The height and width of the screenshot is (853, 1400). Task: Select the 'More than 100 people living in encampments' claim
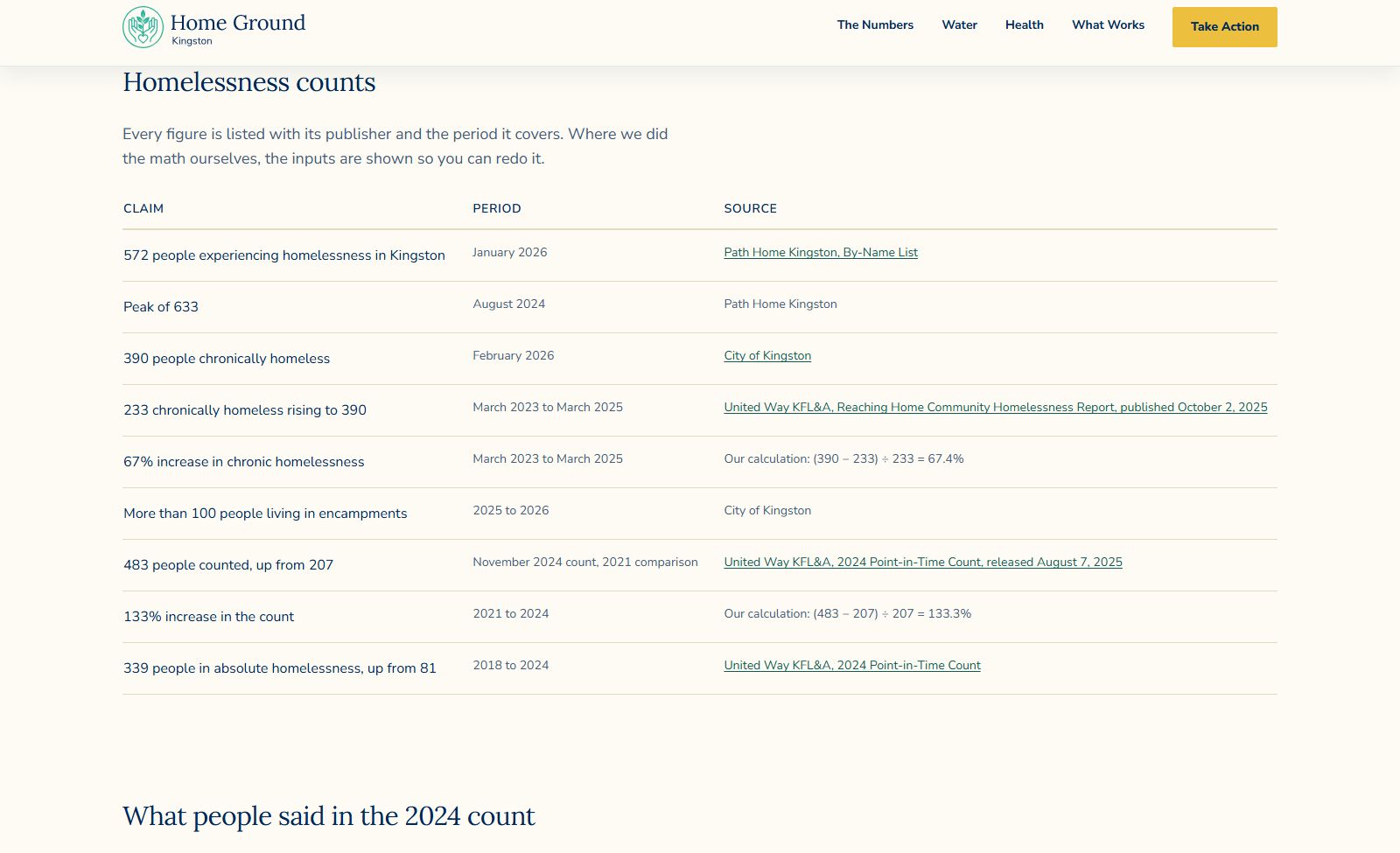point(265,514)
